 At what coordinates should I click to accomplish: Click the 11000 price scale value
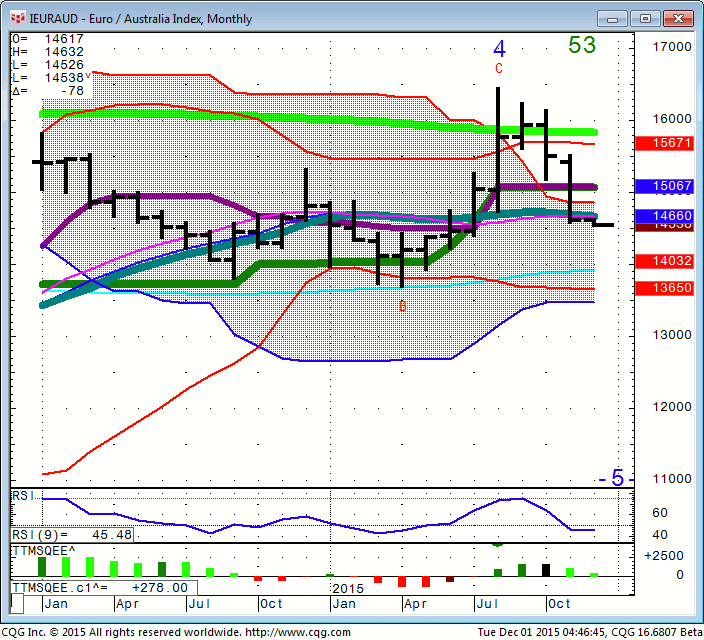click(x=672, y=479)
